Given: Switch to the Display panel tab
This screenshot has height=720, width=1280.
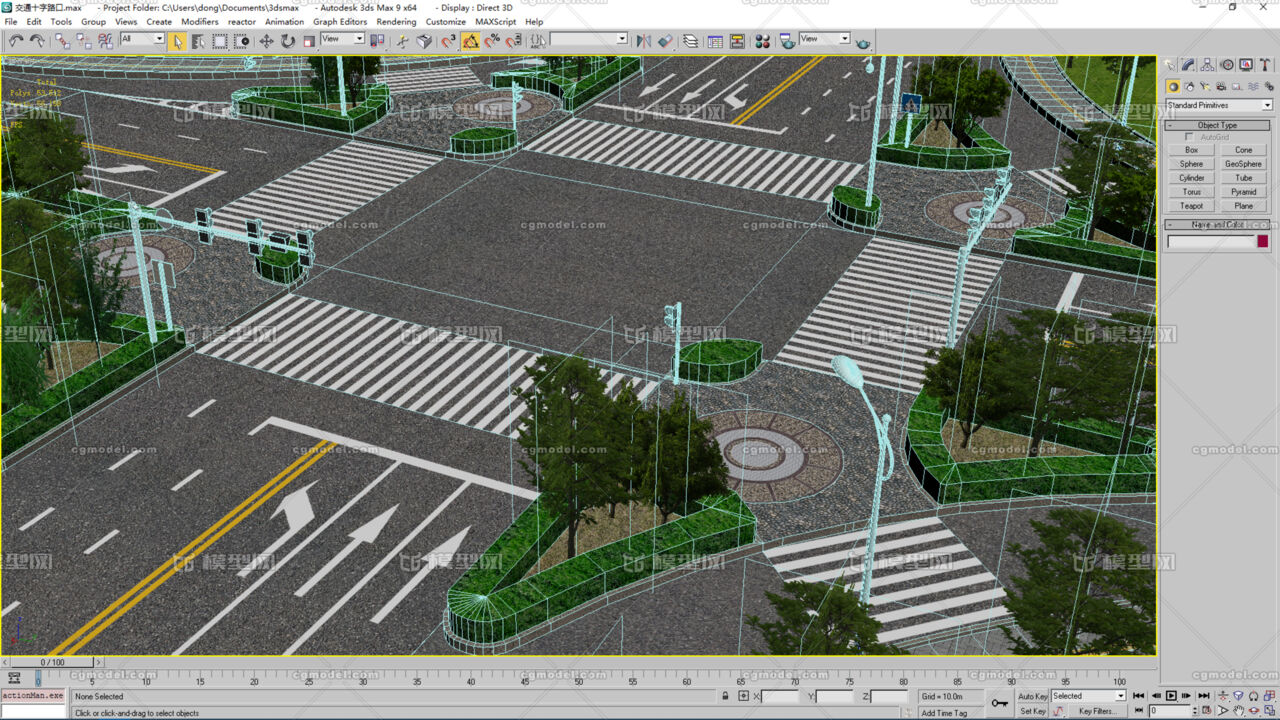Looking at the screenshot, I should pyautogui.click(x=1246, y=65).
